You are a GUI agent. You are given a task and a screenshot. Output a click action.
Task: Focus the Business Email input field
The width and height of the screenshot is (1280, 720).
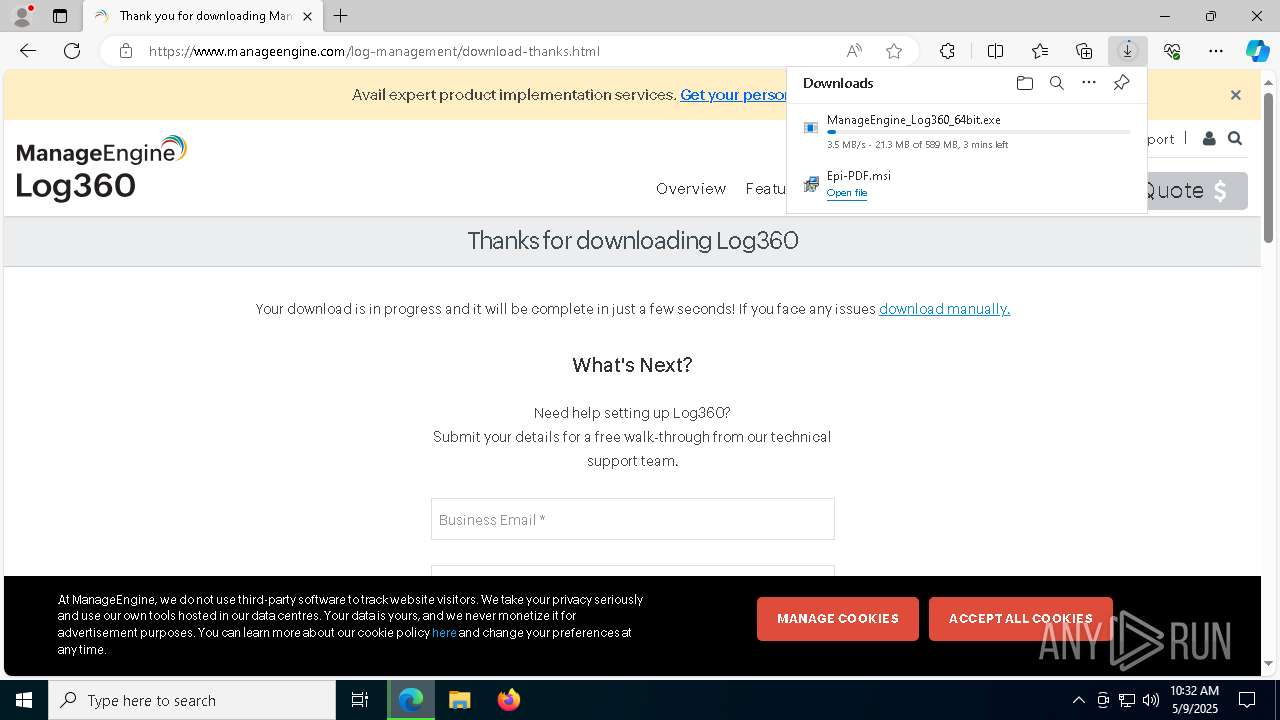(633, 519)
